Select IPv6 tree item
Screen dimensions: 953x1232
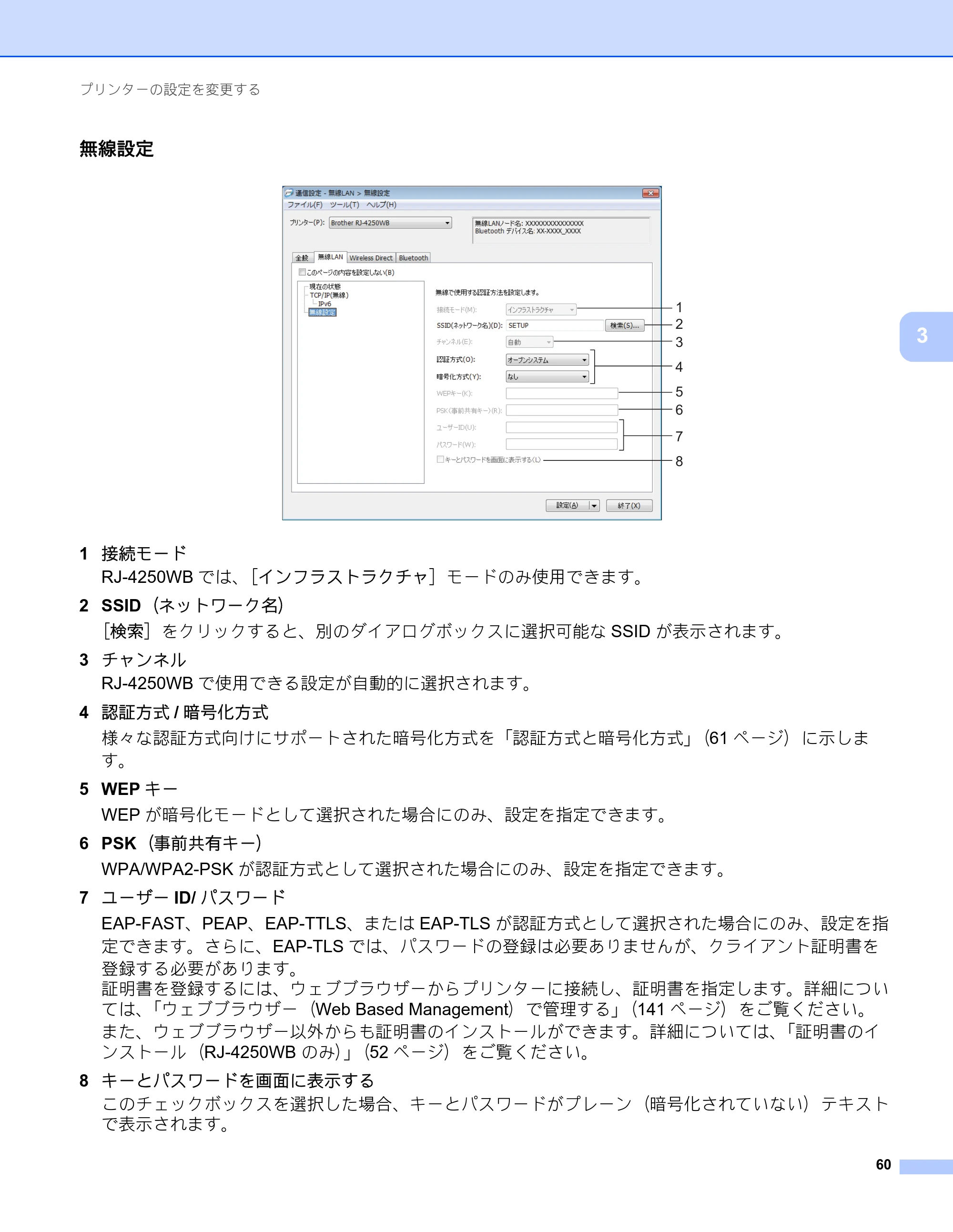[324, 304]
